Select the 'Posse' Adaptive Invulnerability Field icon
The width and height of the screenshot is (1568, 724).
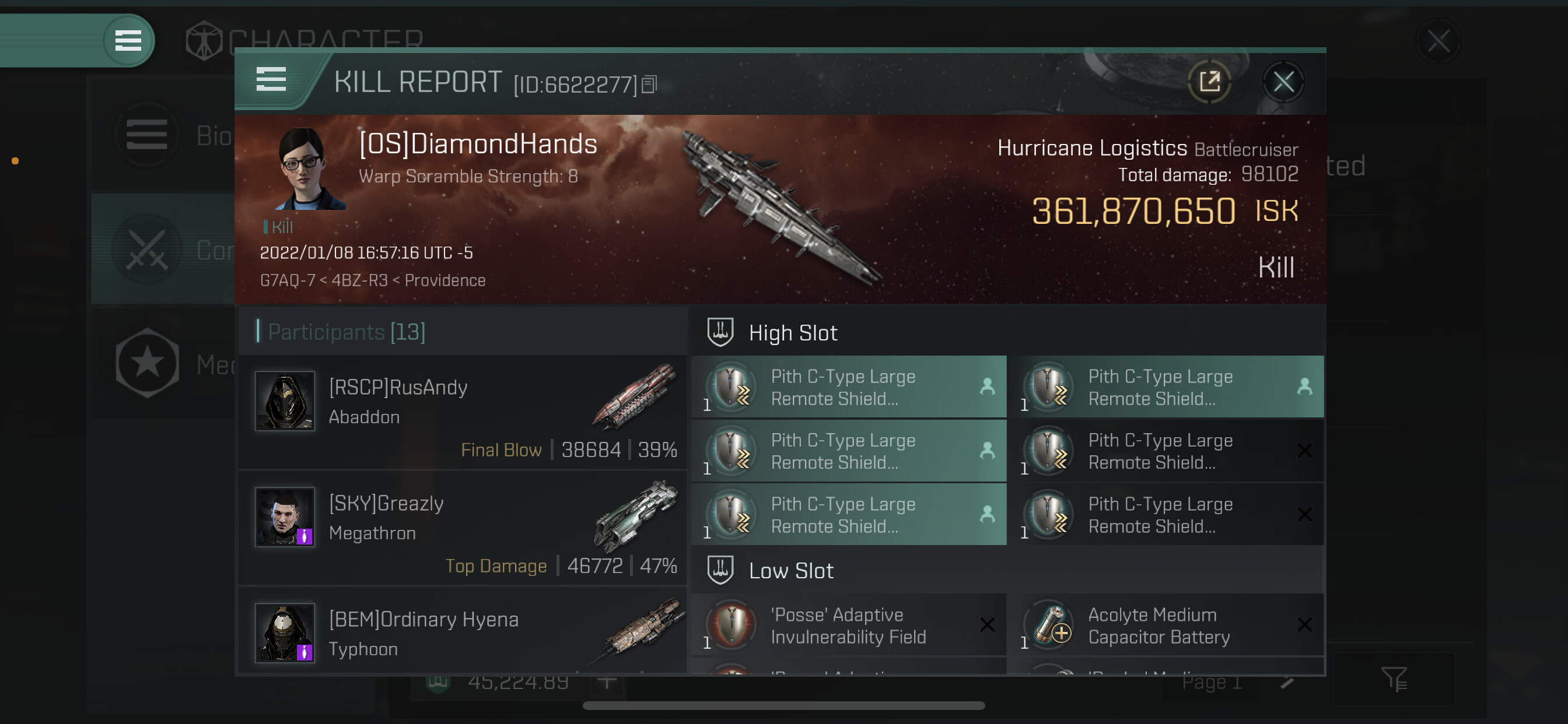tap(732, 625)
